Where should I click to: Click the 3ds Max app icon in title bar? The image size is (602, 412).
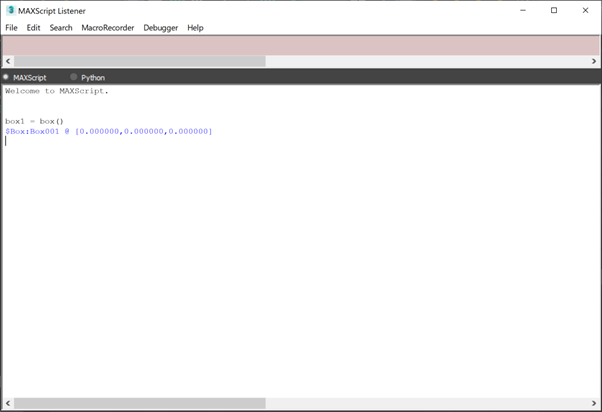pos(11,10)
